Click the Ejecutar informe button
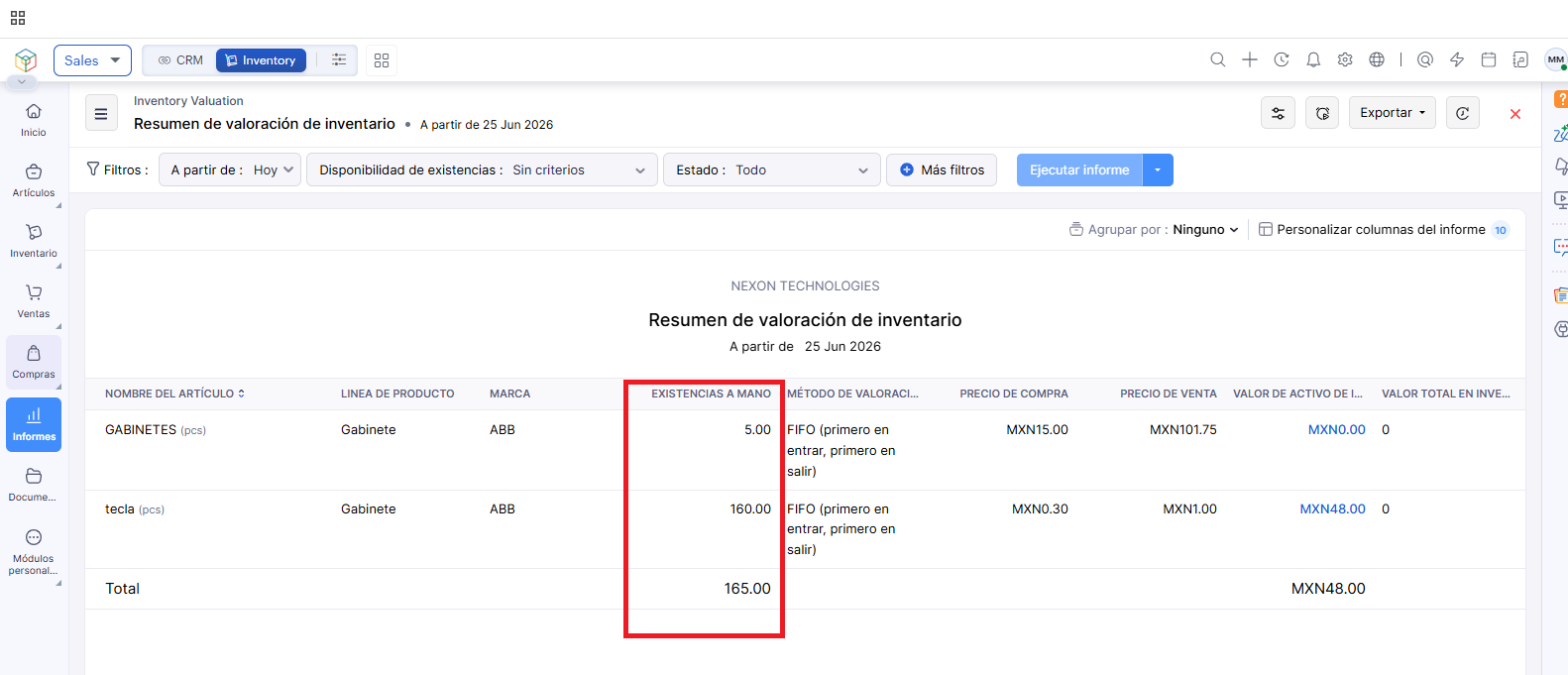The width and height of the screenshot is (1568, 675). (x=1079, y=169)
